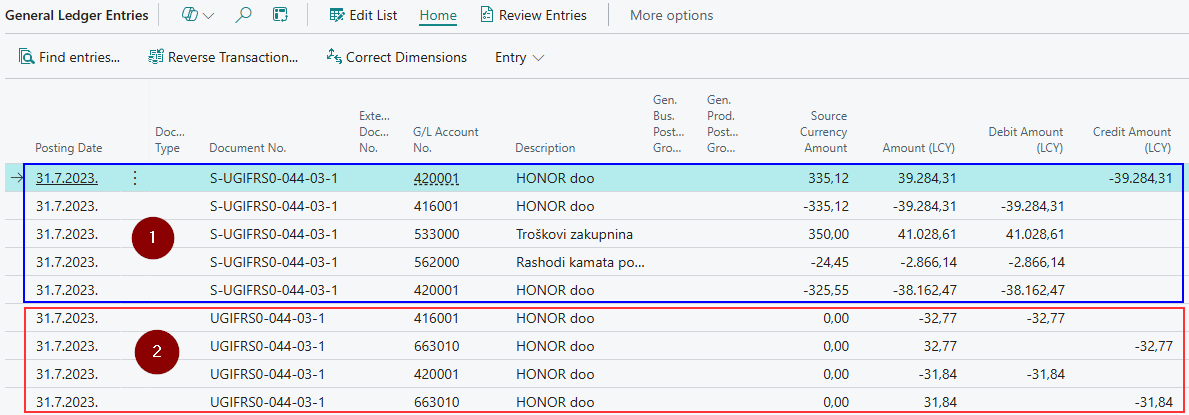
Task: Click Gen. Bus. Post... Gro... column header
Action: point(668,124)
